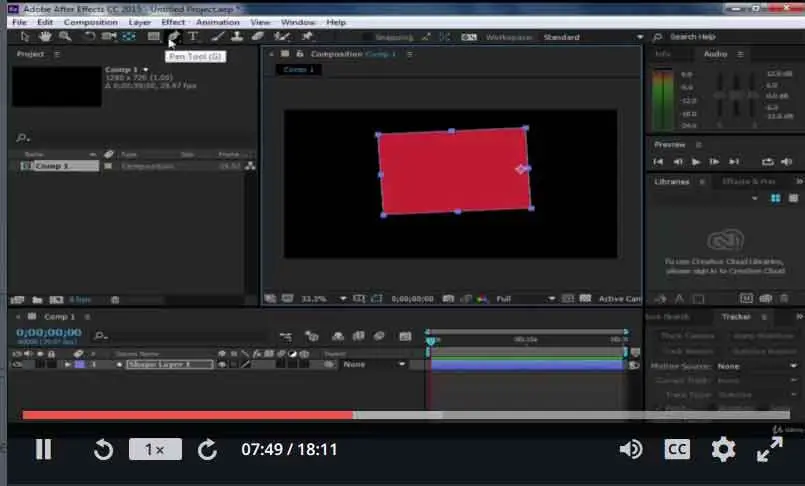The width and height of the screenshot is (805, 486).
Task: Click the timeline current time indicator
Action: click(431, 340)
